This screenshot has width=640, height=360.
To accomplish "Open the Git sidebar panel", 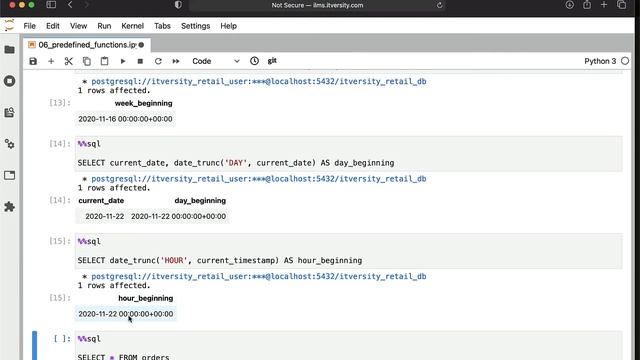I will tap(9, 112).
